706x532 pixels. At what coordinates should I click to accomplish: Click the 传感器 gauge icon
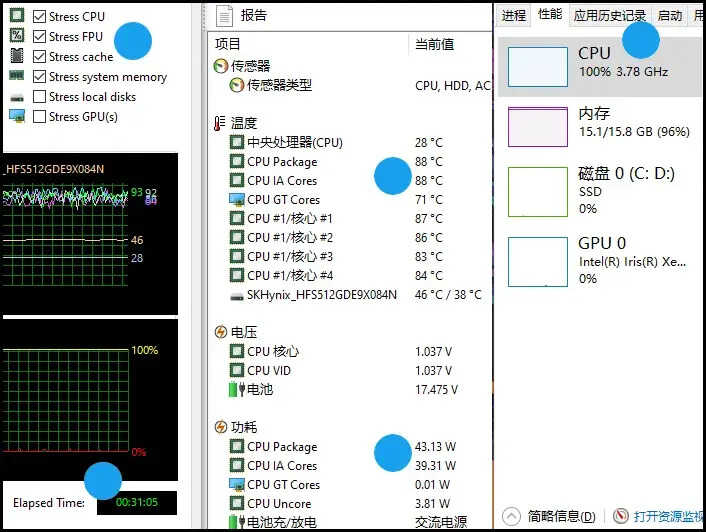(x=221, y=66)
